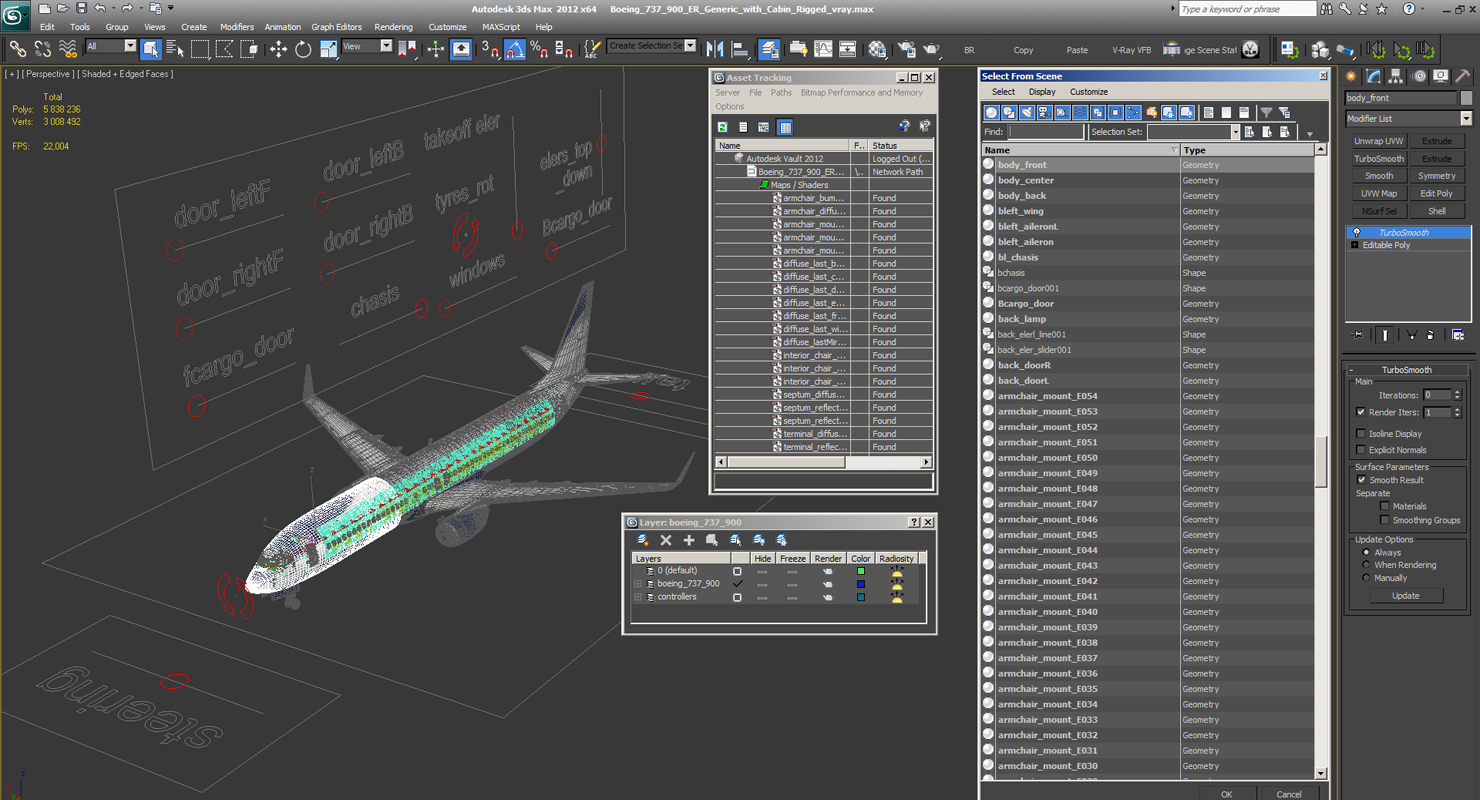Enable Separate by Materials checkbox
1480x800 pixels.
pyautogui.click(x=1385, y=506)
